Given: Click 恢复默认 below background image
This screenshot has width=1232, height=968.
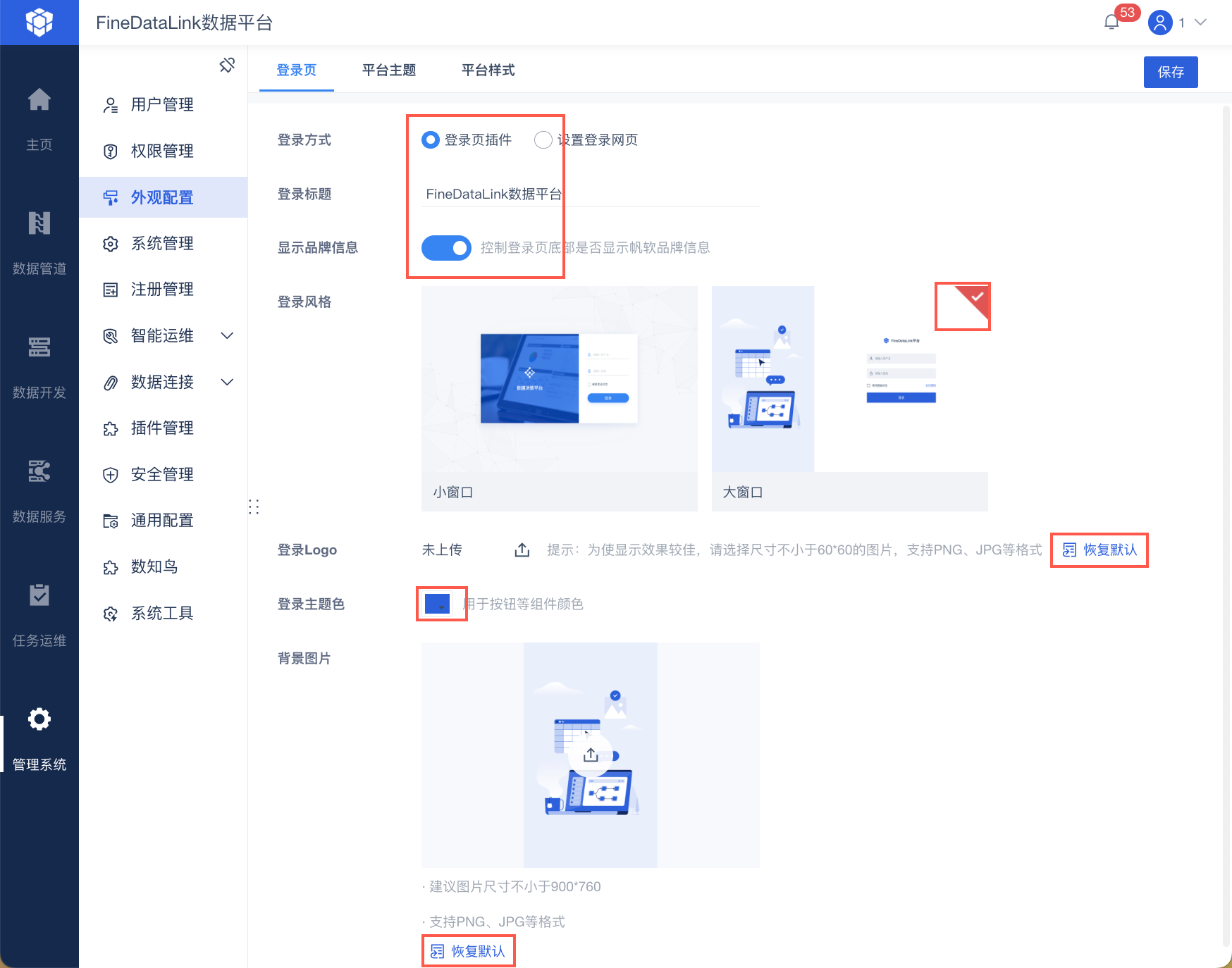Looking at the screenshot, I should (468, 952).
